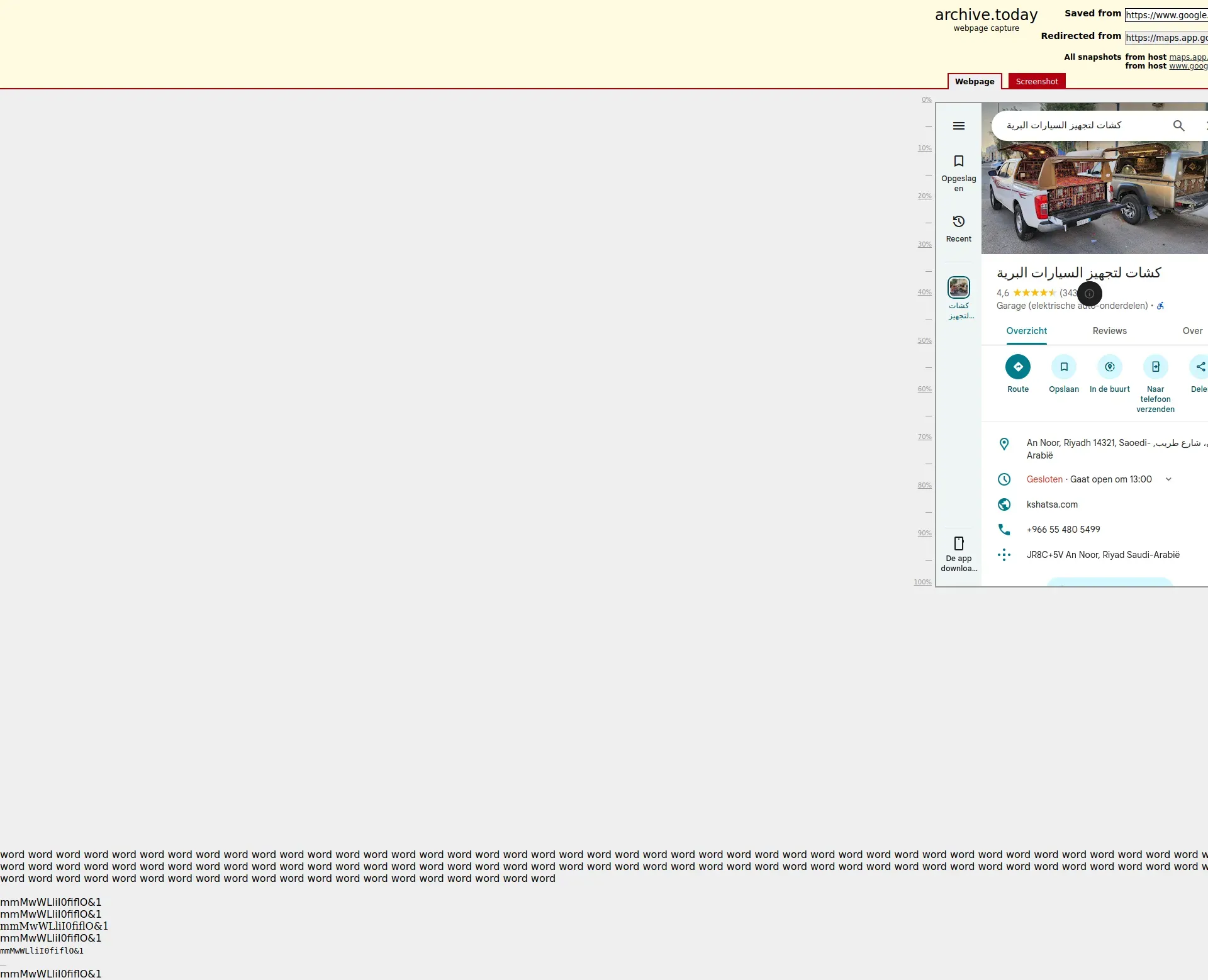Open the Recent history icon

(x=958, y=221)
